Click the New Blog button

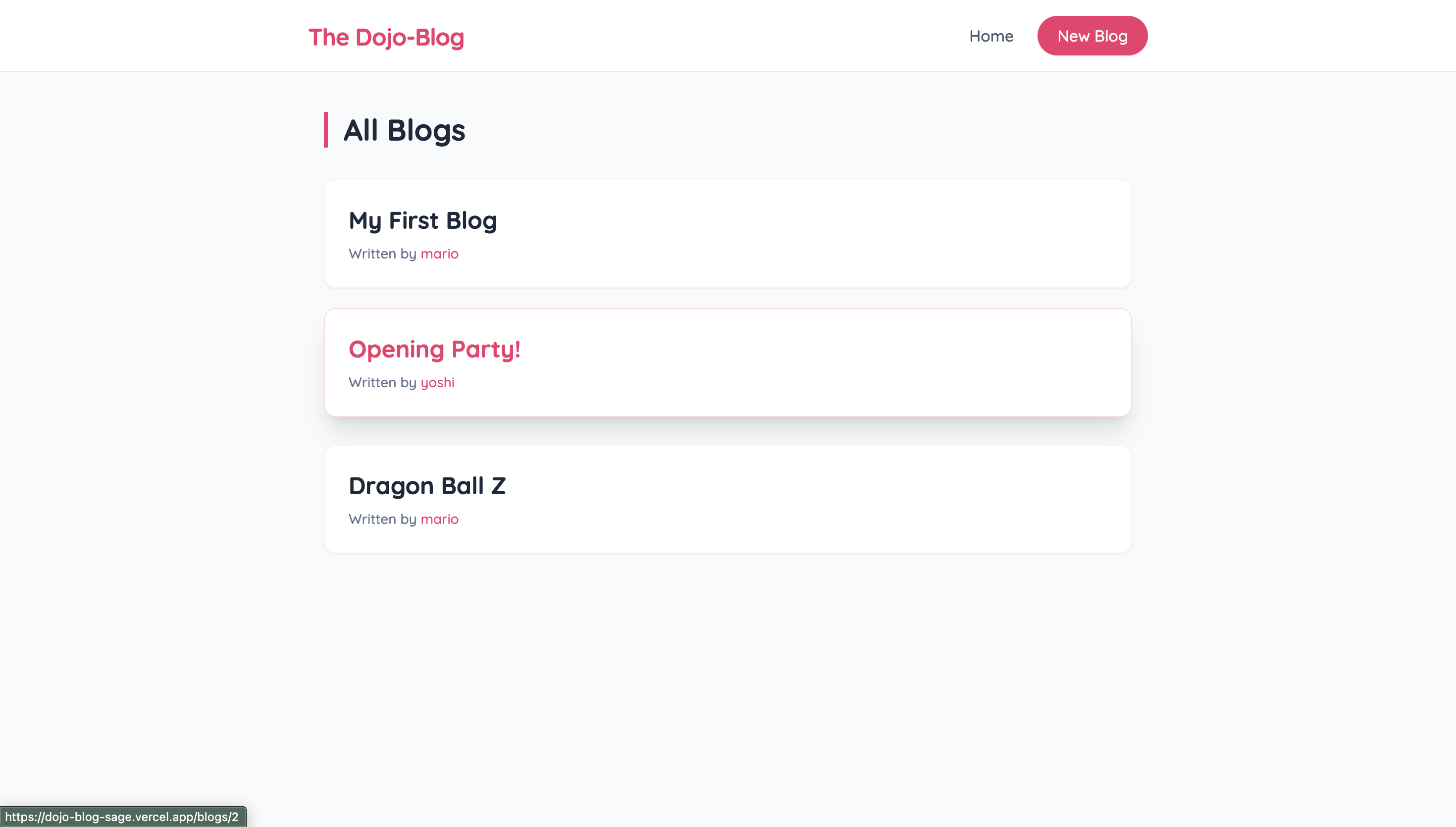coord(1092,35)
